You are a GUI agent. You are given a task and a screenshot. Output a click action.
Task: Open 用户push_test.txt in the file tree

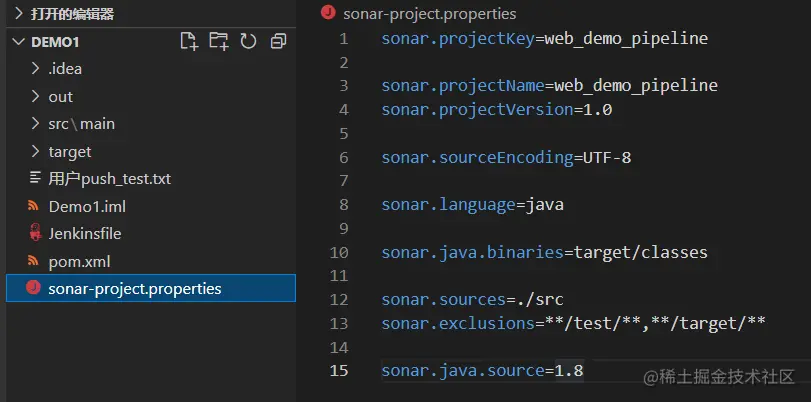click(x=110, y=179)
